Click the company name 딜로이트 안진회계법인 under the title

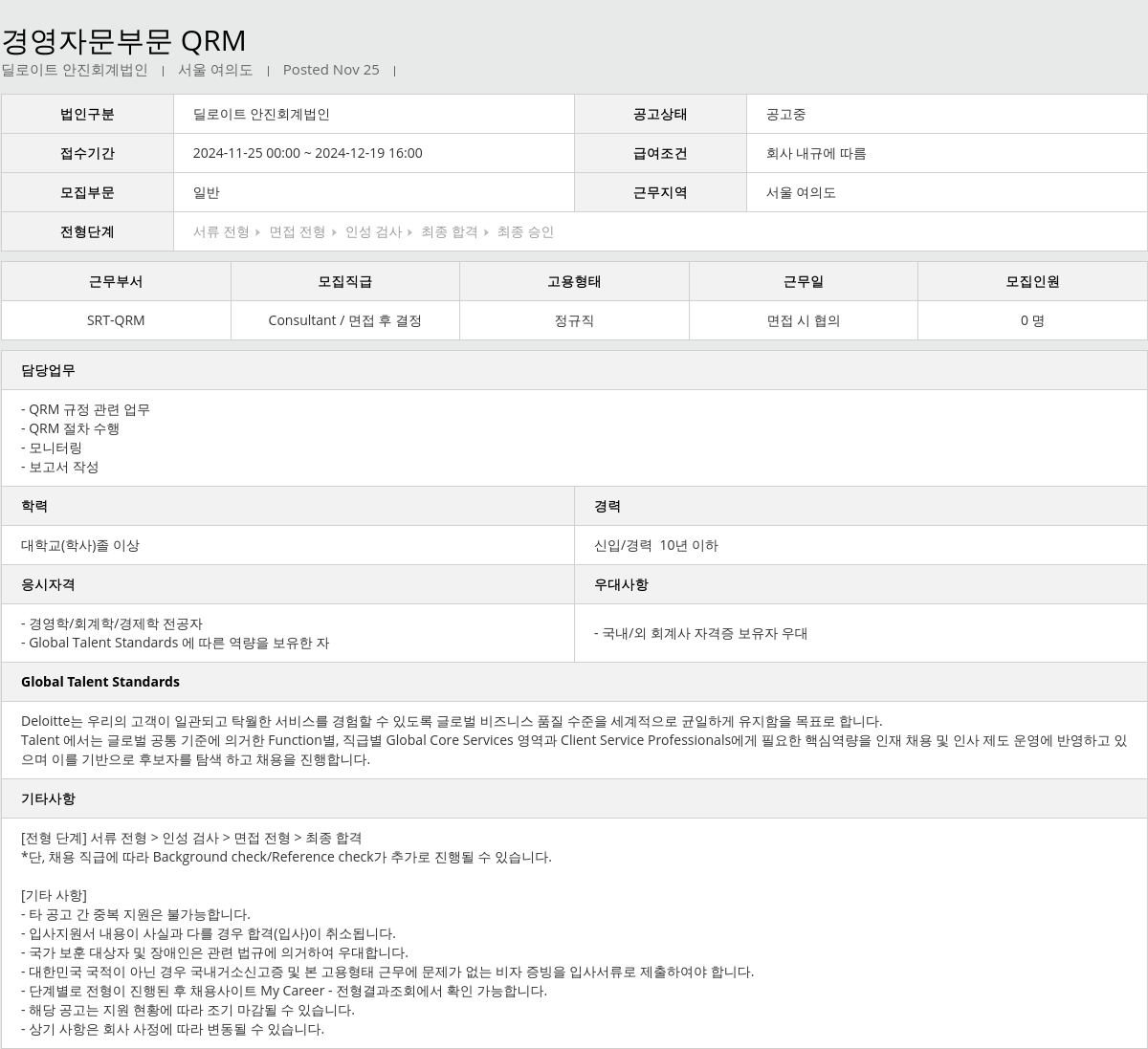point(75,70)
